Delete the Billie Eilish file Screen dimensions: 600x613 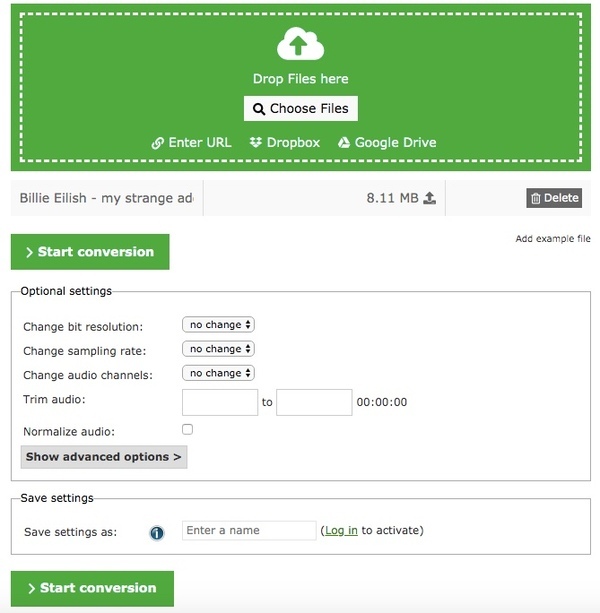(x=554, y=198)
